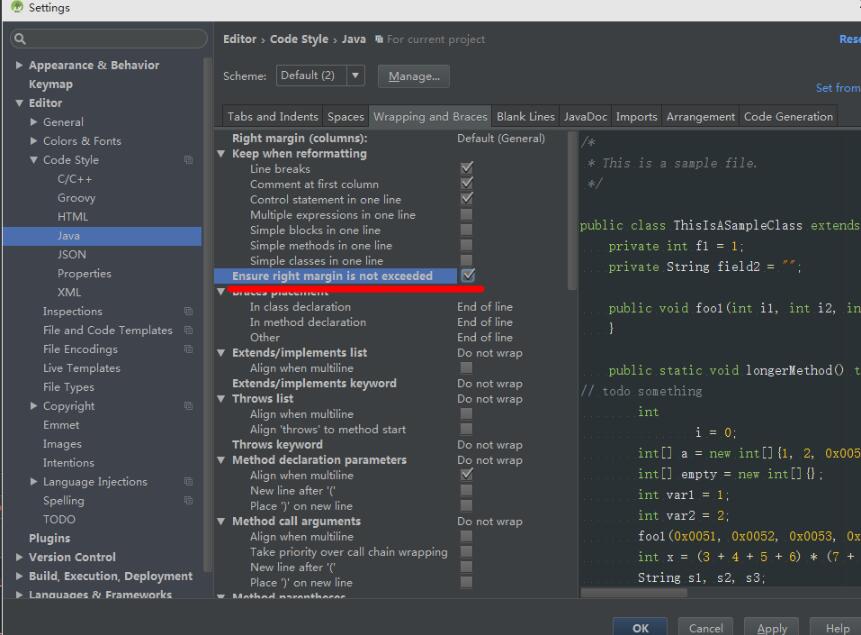Click the project icon next to Inspections
The width and height of the screenshot is (861, 635).
pyautogui.click(x=187, y=311)
